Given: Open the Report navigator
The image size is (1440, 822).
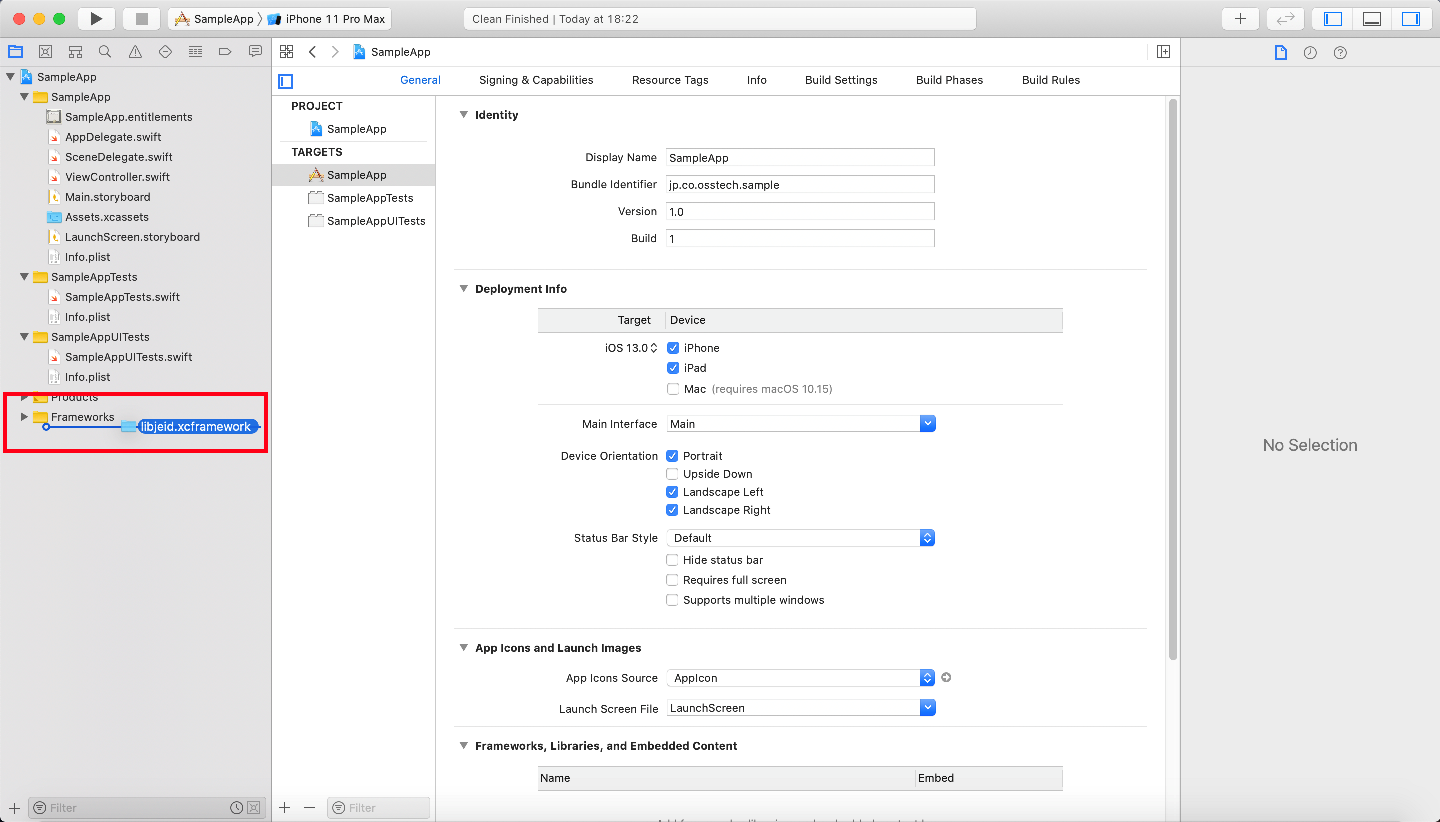Looking at the screenshot, I should (255, 52).
